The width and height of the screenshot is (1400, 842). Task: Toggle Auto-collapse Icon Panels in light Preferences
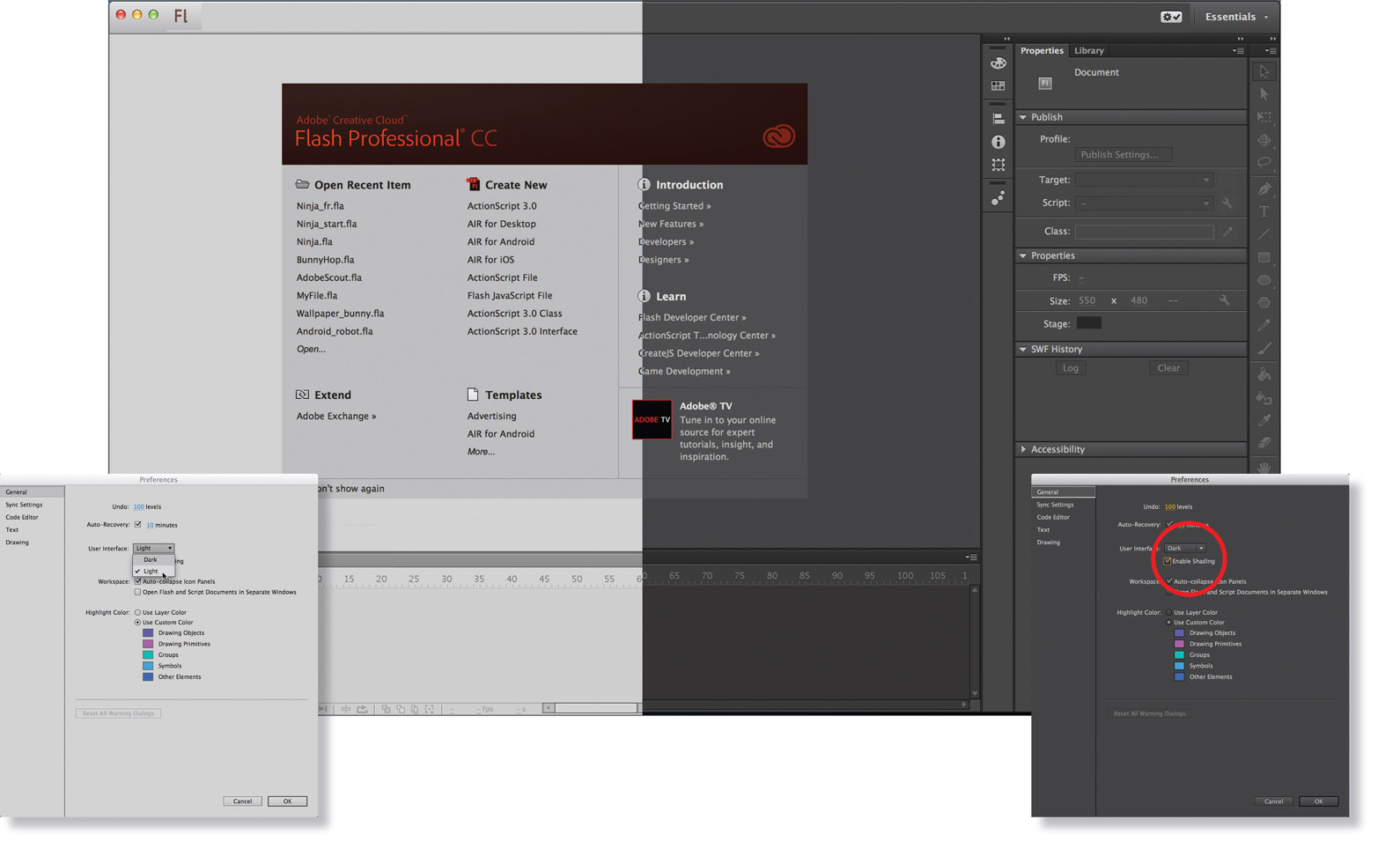(137, 581)
